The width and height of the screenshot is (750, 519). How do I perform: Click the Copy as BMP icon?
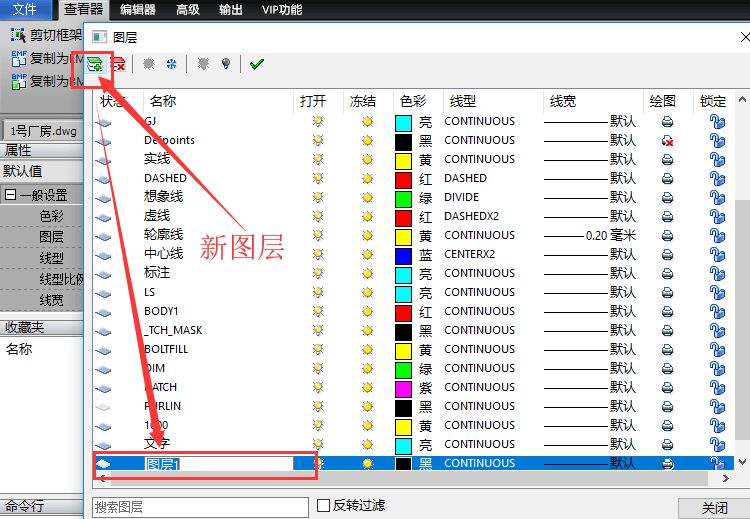pos(19,81)
